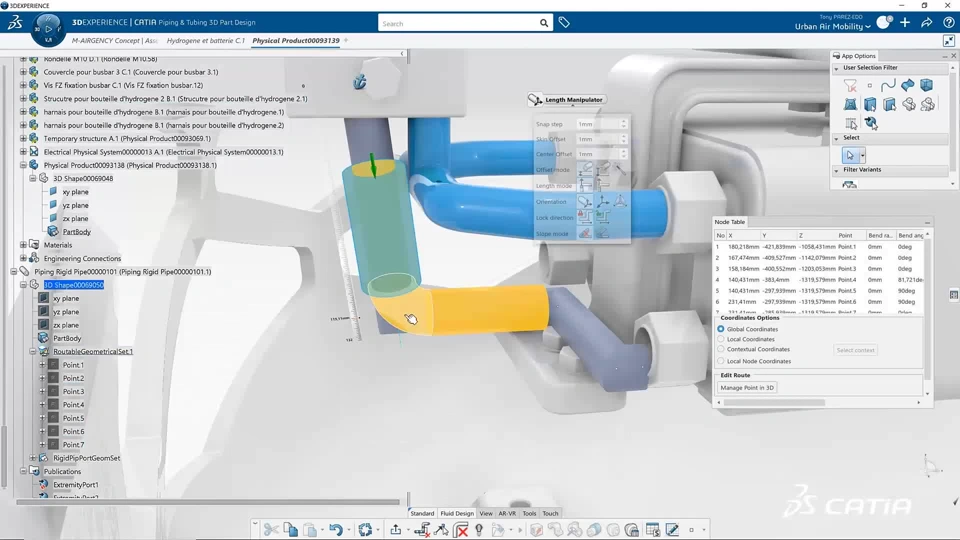Switch to View tab

(486, 514)
